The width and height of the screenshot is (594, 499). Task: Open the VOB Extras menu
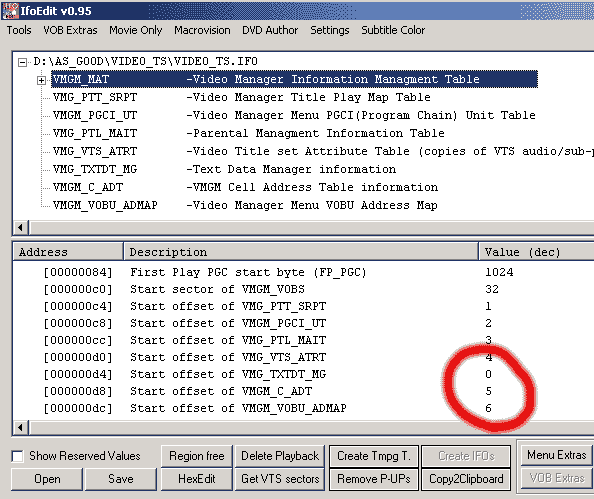(x=70, y=30)
